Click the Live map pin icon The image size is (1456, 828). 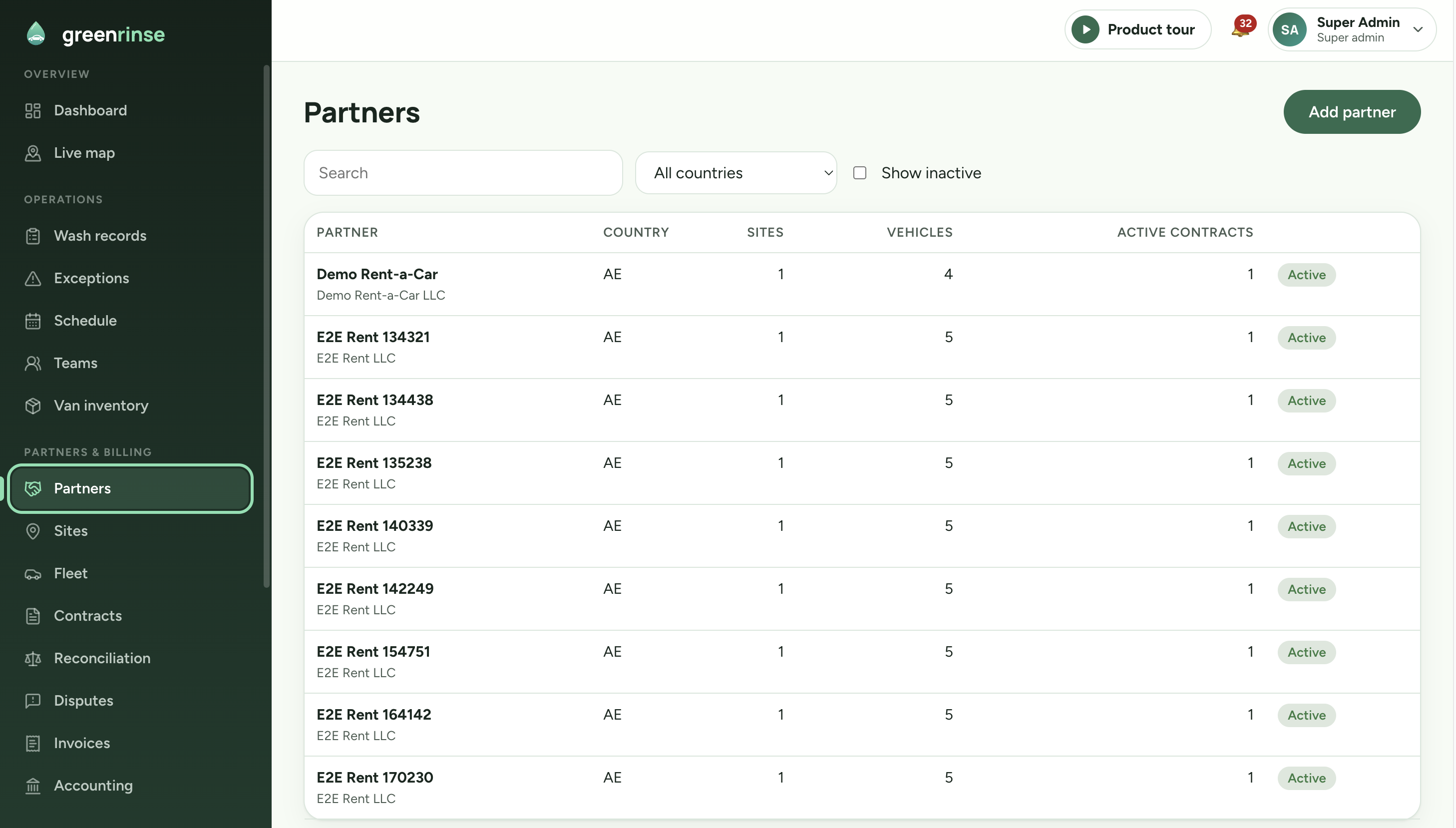(x=33, y=153)
